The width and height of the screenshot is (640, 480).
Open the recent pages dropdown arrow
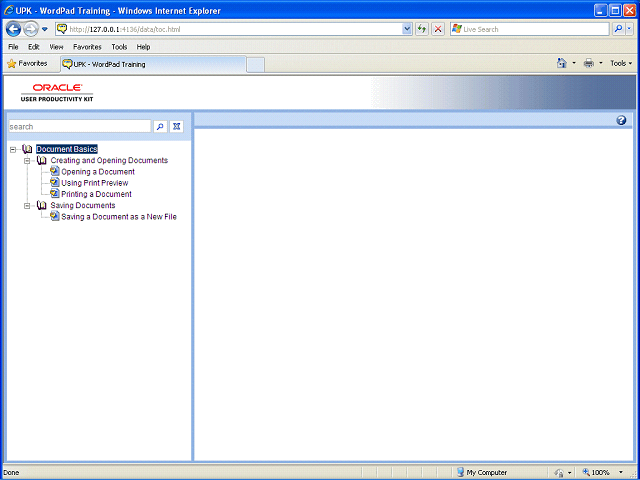pos(45,29)
